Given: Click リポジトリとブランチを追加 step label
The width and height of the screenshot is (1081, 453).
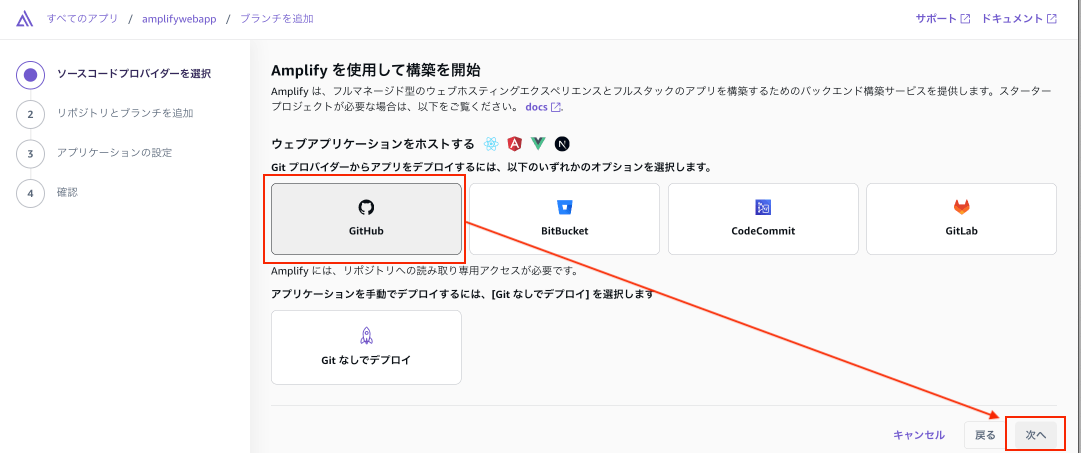Looking at the screenshot, I should click(x=125, y=113).
